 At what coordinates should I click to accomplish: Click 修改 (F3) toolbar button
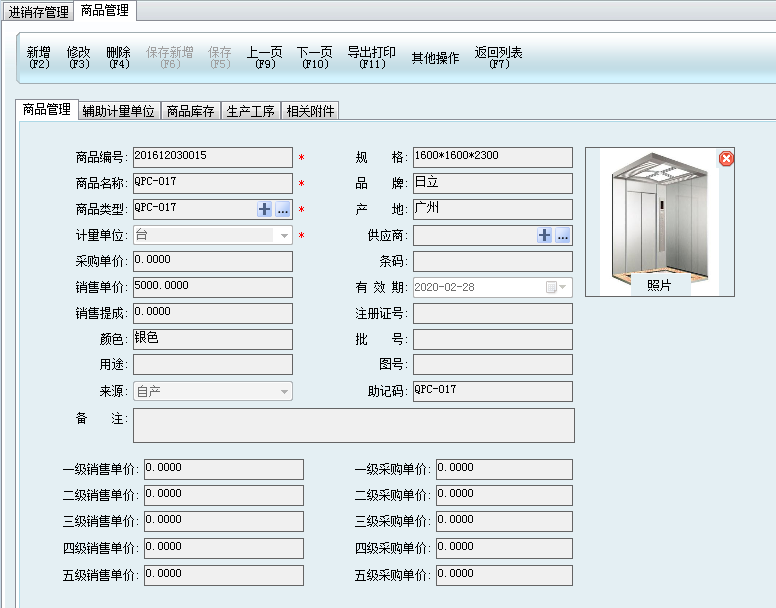[79, 57]
